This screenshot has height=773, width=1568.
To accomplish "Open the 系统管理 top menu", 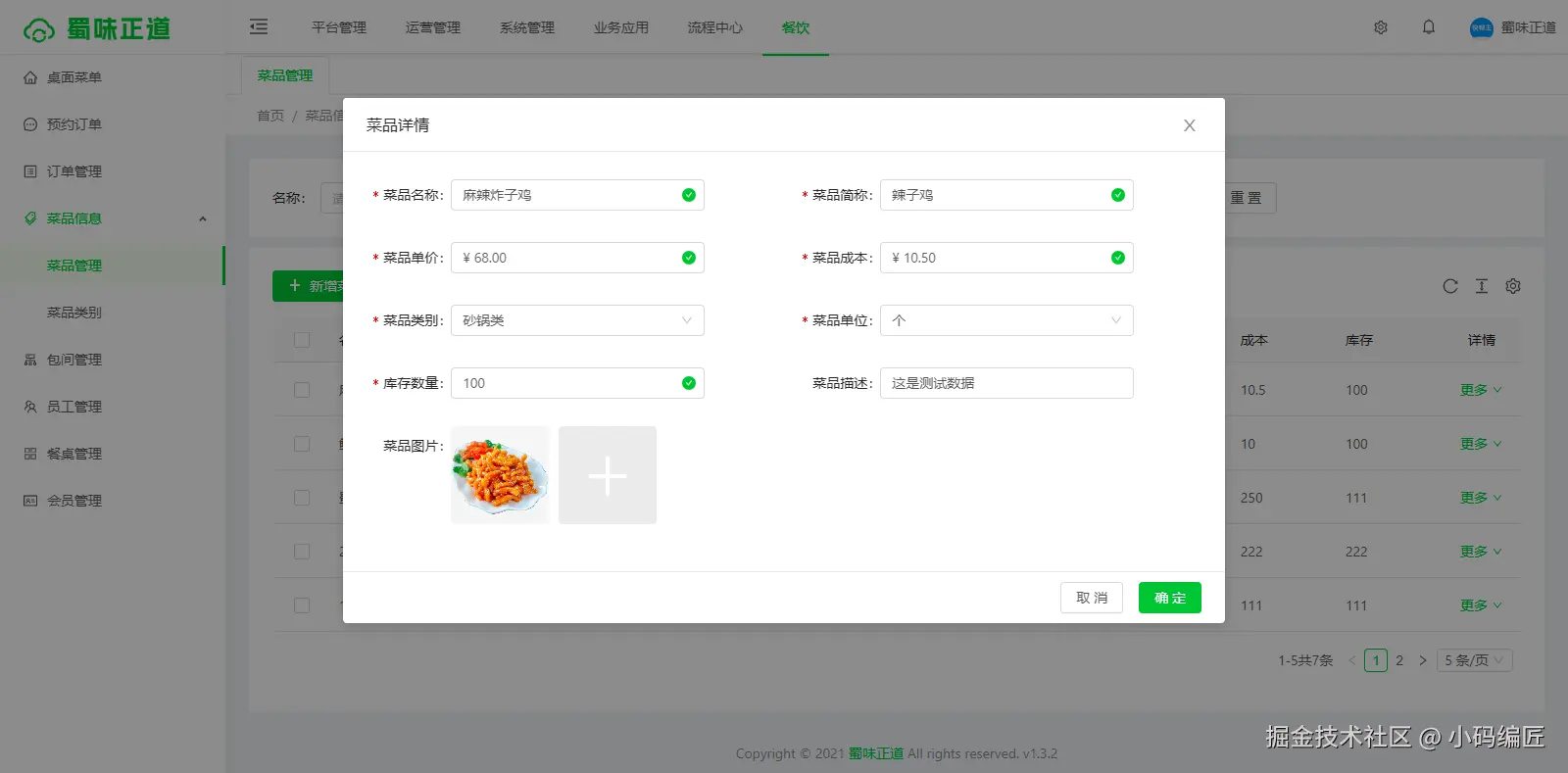I will (x=527, y=27).
